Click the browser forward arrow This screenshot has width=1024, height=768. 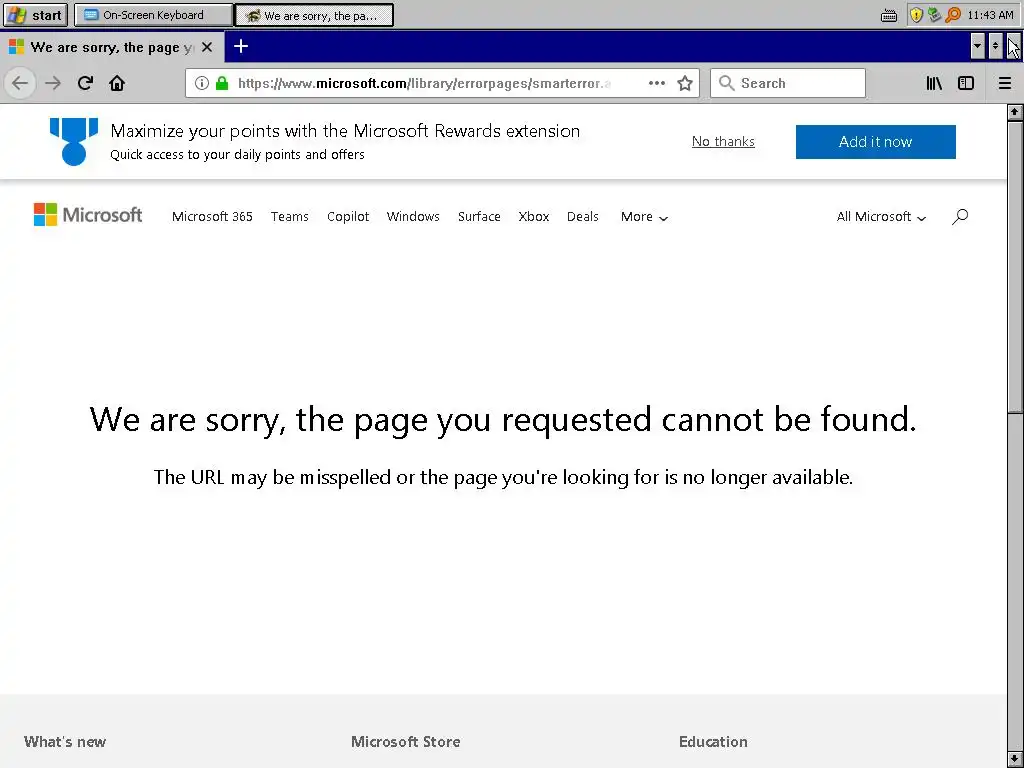click(x=53, y=83)
